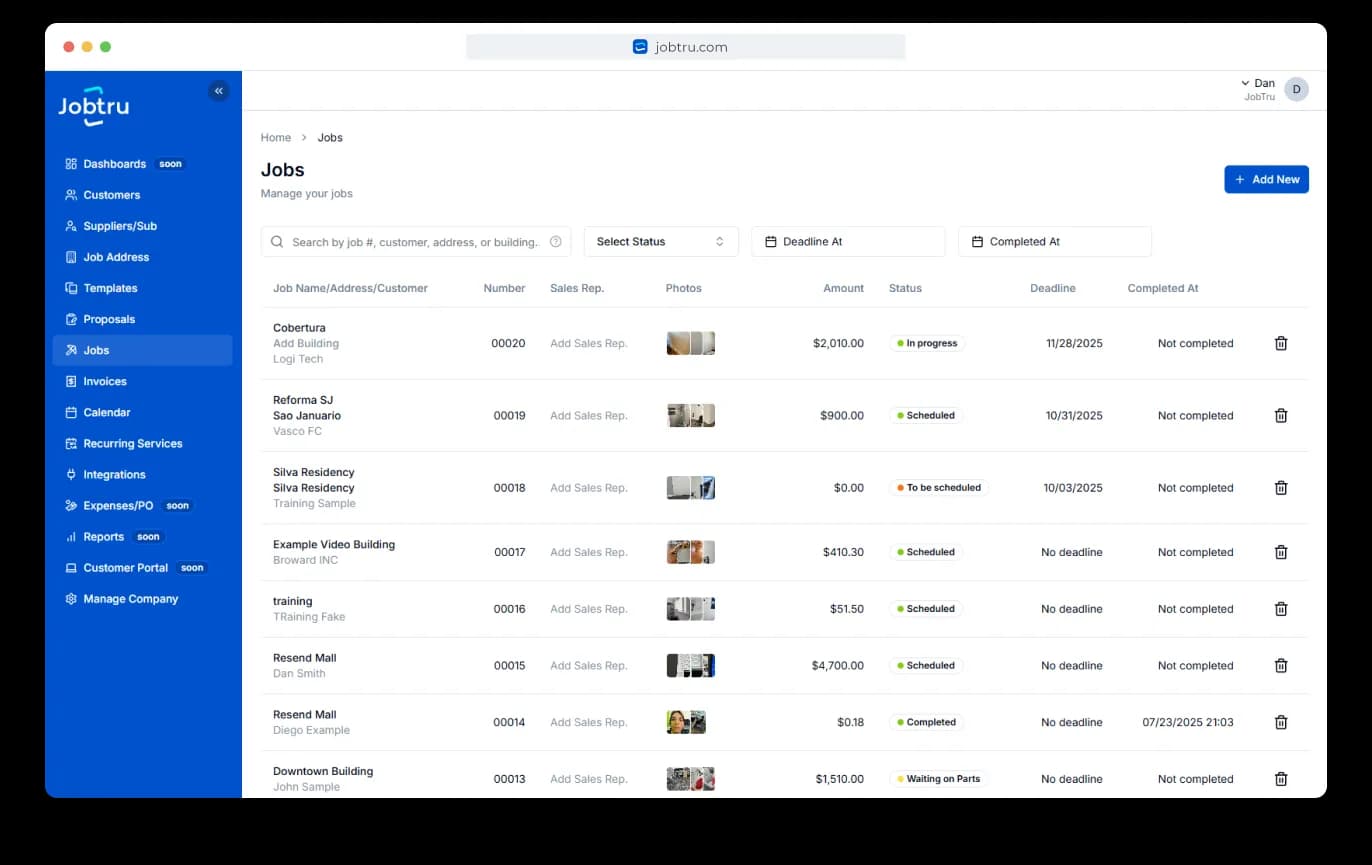The width and height of the screenshot is (1372, 865).
Task: Click the Manage Company gear icon
Action: click(x=70, y=599)
